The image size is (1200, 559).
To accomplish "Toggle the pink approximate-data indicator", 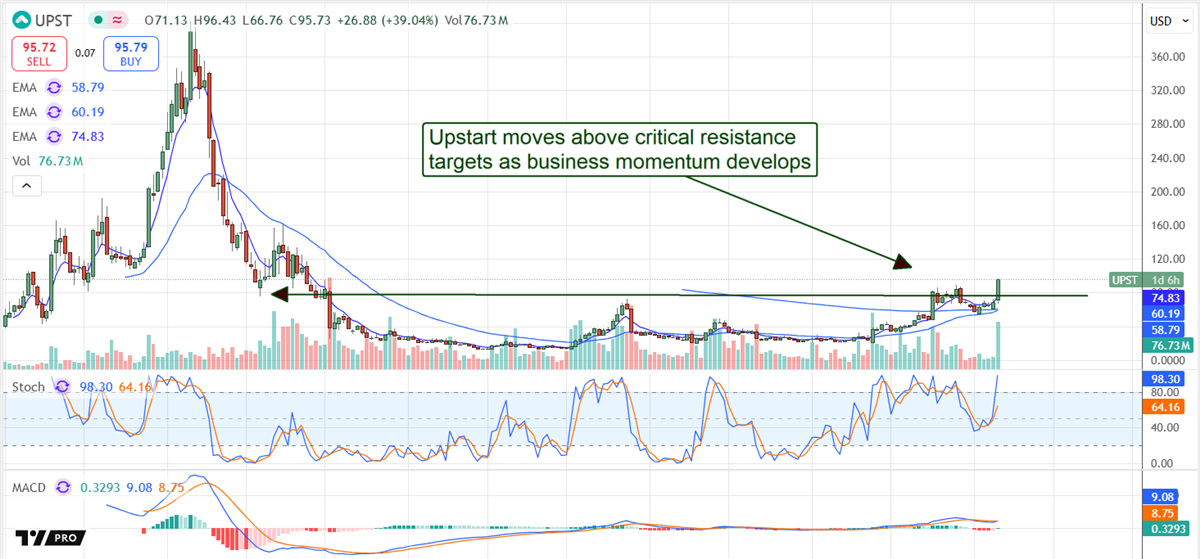I will point(119,20).
